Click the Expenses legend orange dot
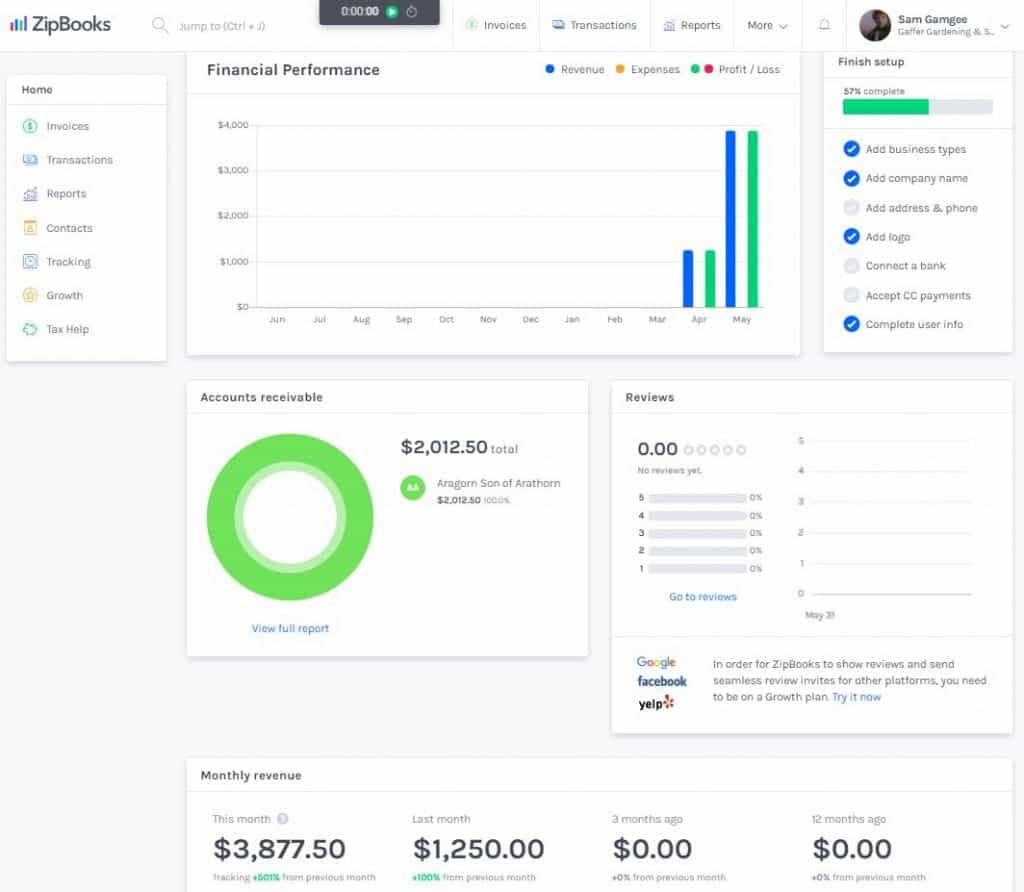Screen dimensions: 1024x892 (620, 69)
